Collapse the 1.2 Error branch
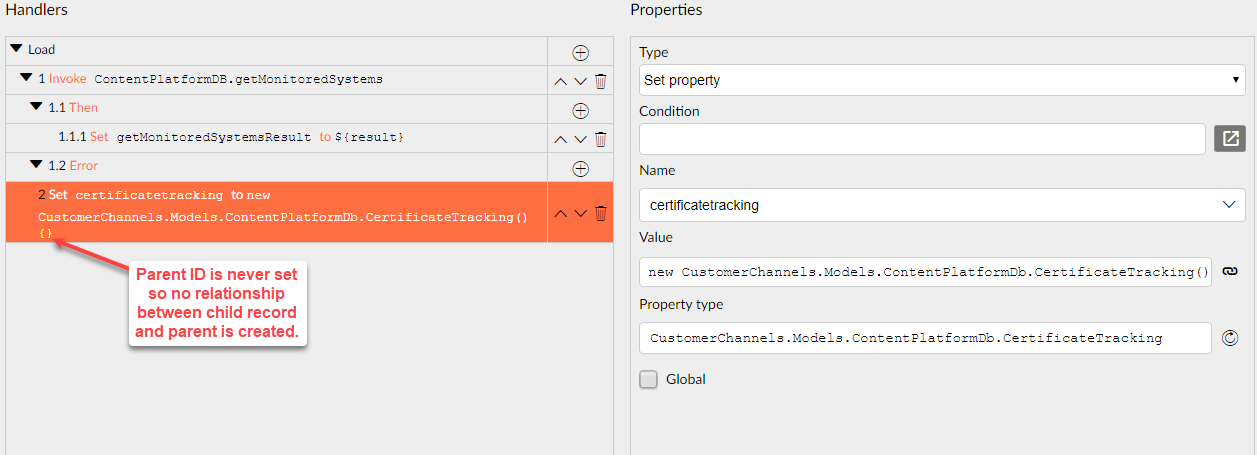 coord(37,164)
